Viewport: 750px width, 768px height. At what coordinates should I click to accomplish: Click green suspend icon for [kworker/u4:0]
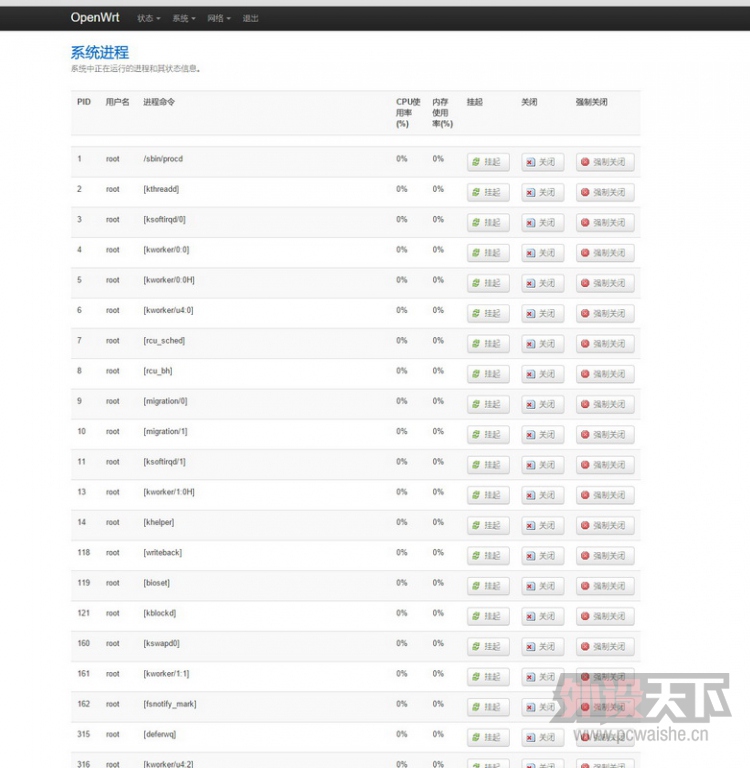pos(476,313)
